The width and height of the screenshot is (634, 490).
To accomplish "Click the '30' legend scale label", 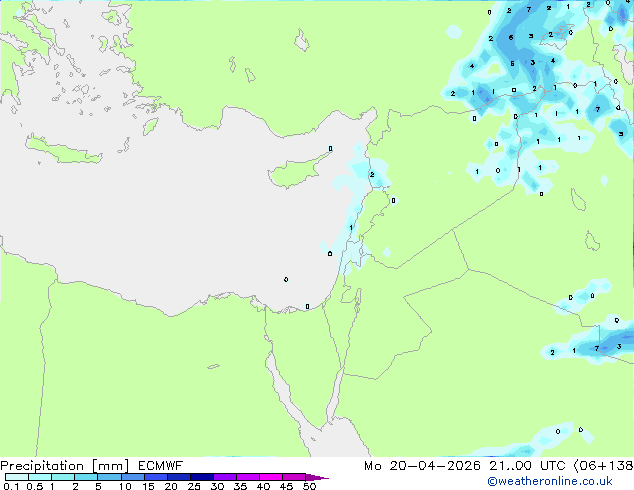I will 217,486.
